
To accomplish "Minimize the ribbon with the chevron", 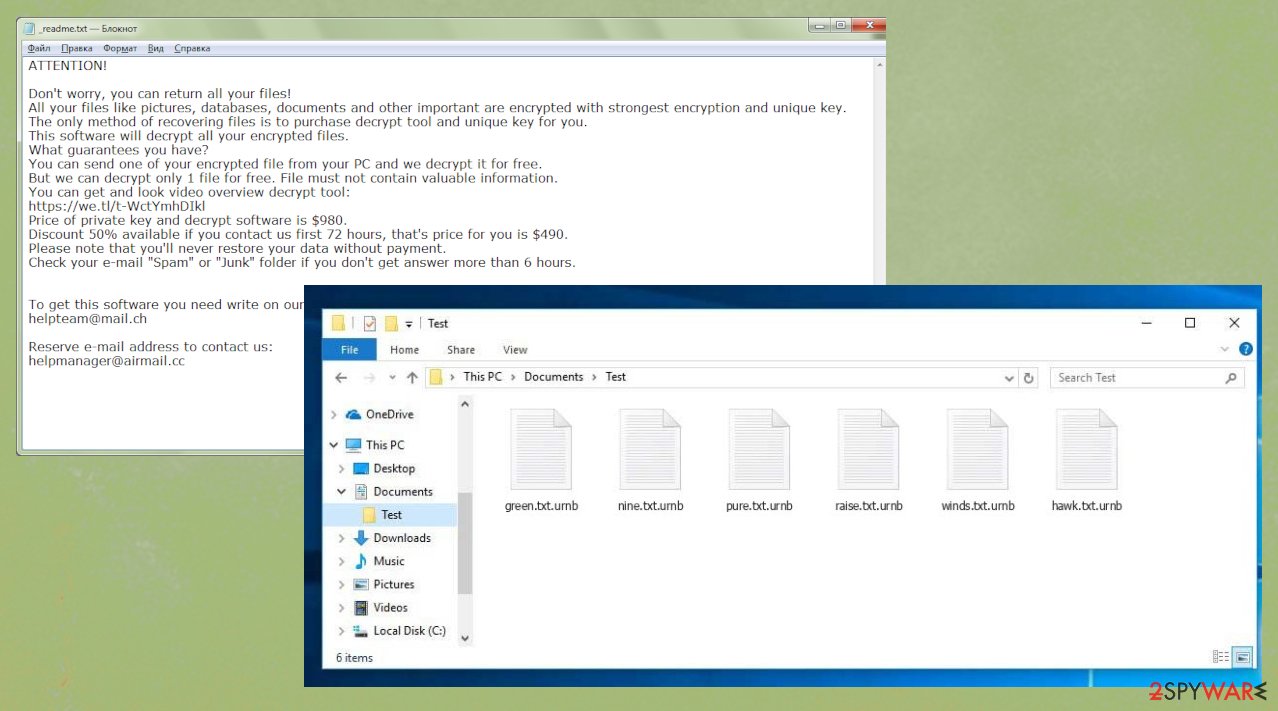I will coord(1224,349).
